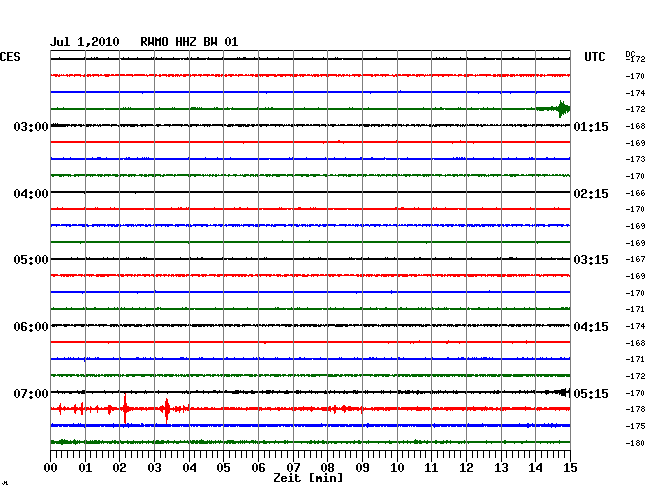
Task: Click x-axis minute label 05
Action: pyautogui.click(x=223, y=467)
